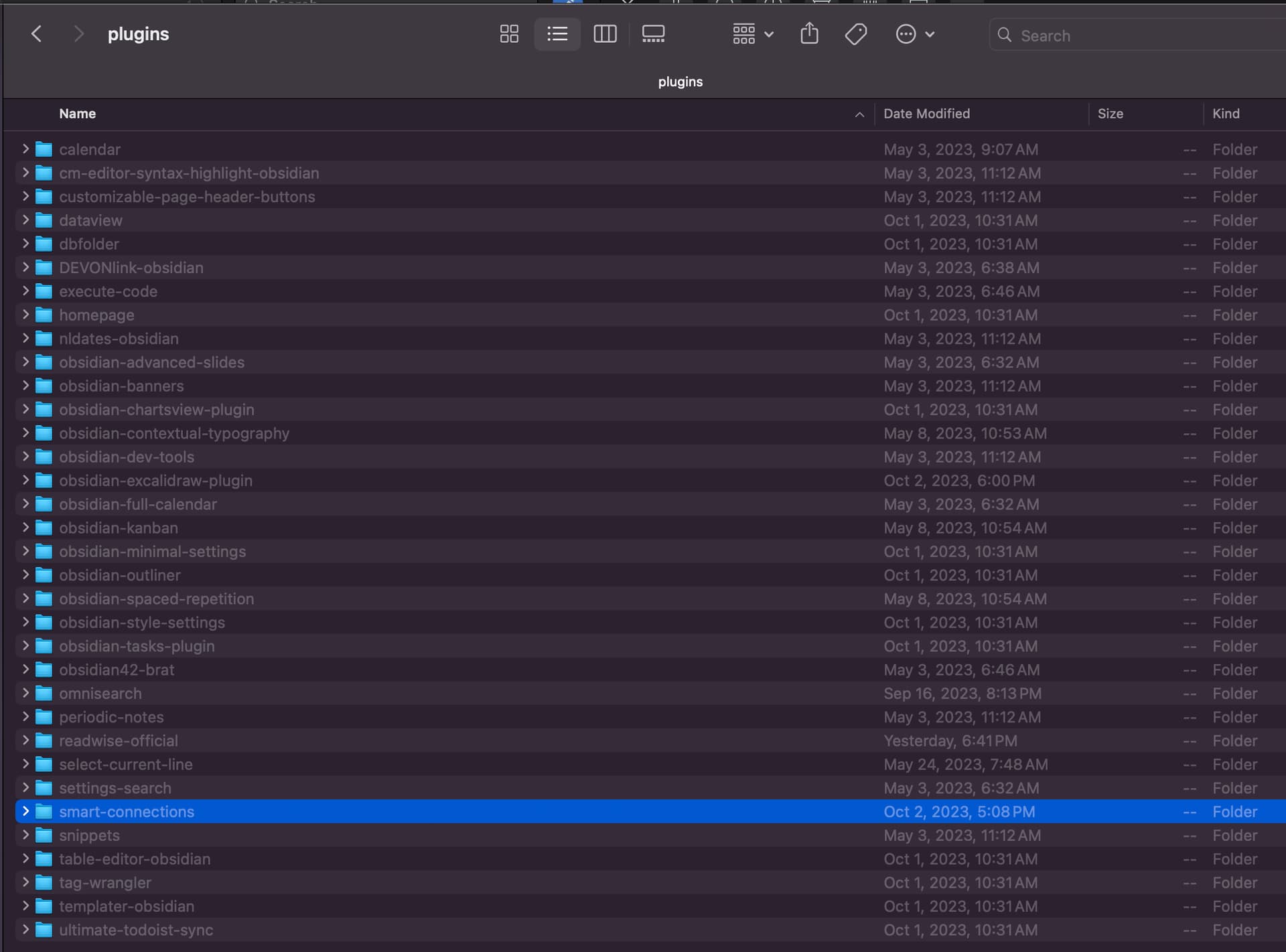Viewport: 1286px width, 952px height.
Task: Click the cm-editor-syntax-highlight-obsidian folder icon
Action: tap(44, 173)
